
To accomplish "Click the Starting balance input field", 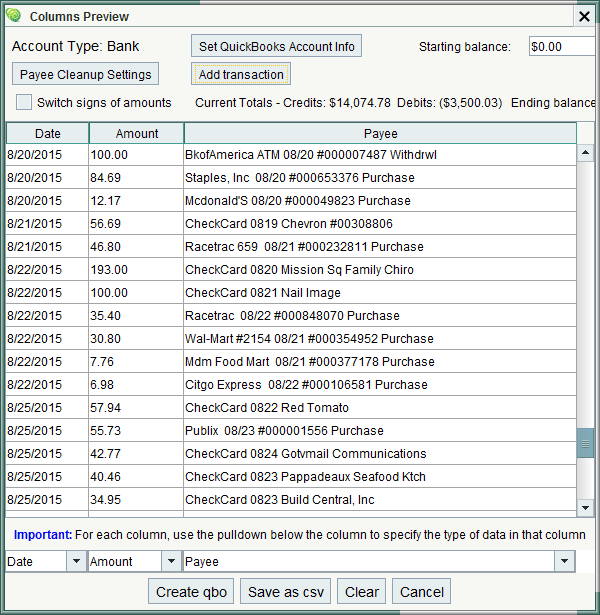I will pos(562,47).
